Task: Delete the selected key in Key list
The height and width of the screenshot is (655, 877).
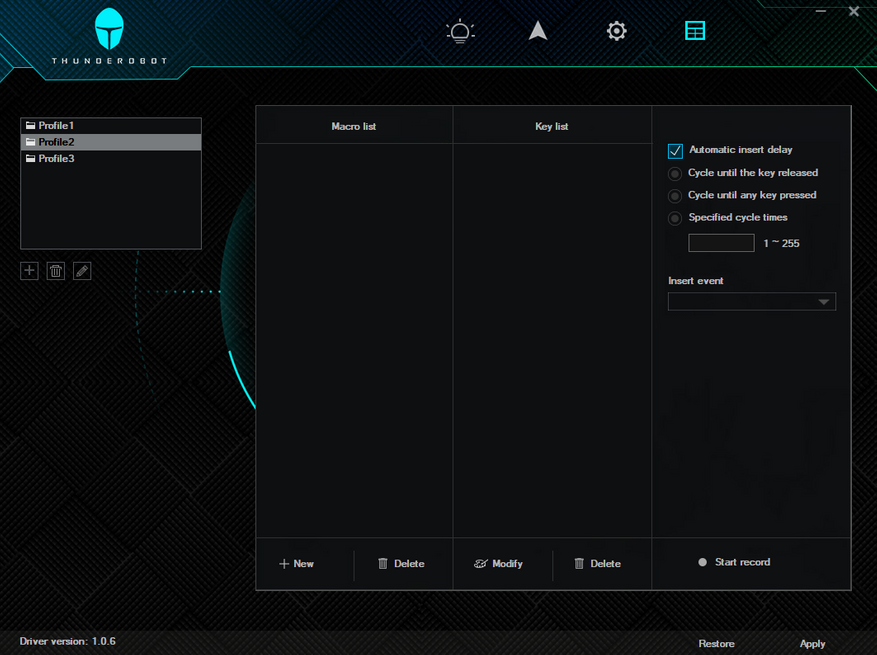Action: 597,564
